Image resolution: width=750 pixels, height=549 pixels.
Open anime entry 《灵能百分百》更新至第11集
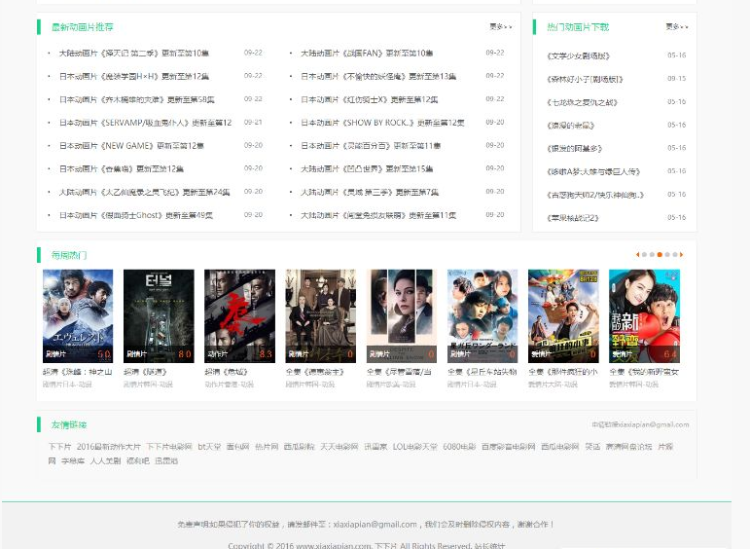coord(371,146)
